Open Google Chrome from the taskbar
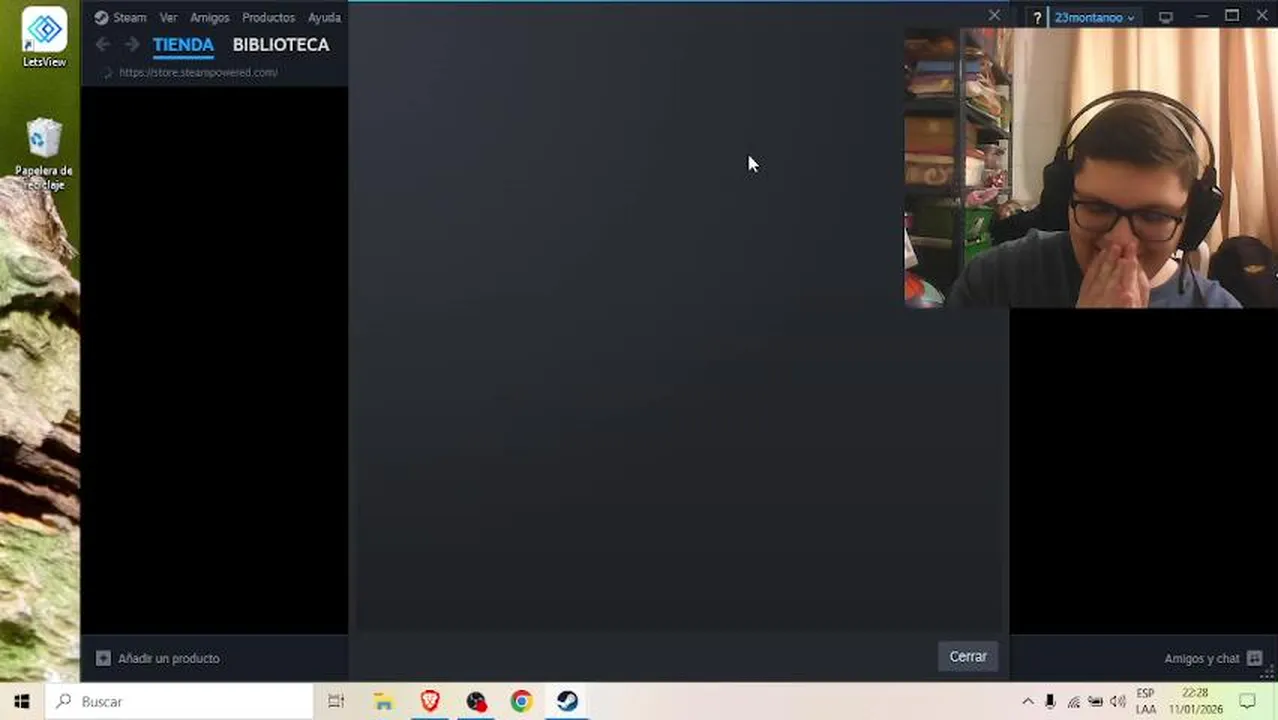The width and height of the screenshot is (1278, 720). pyautogui.click(x=522, y=701)
